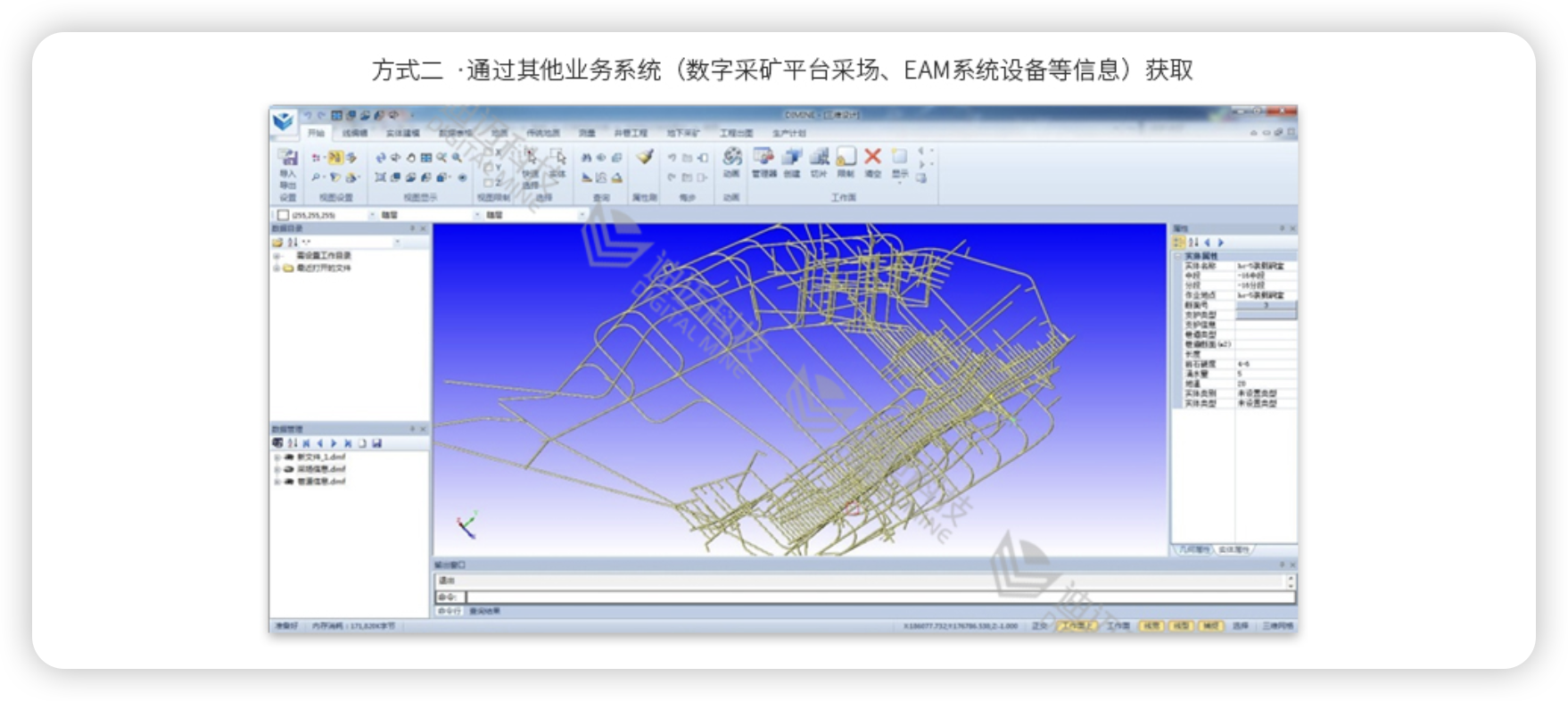Expand the 最近打开的文件 folder node
This screenshot has width=1568, height=701.
point(276,268)
